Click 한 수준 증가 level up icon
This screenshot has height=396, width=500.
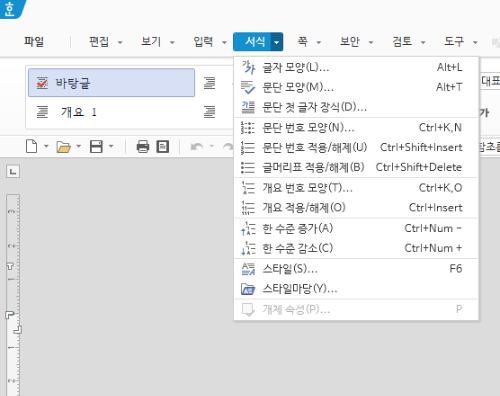point(248,229)
